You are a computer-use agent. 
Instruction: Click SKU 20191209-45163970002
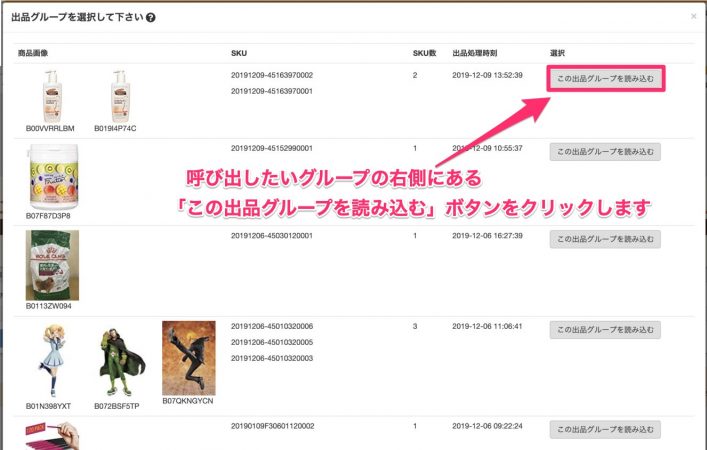click(272, 75)
